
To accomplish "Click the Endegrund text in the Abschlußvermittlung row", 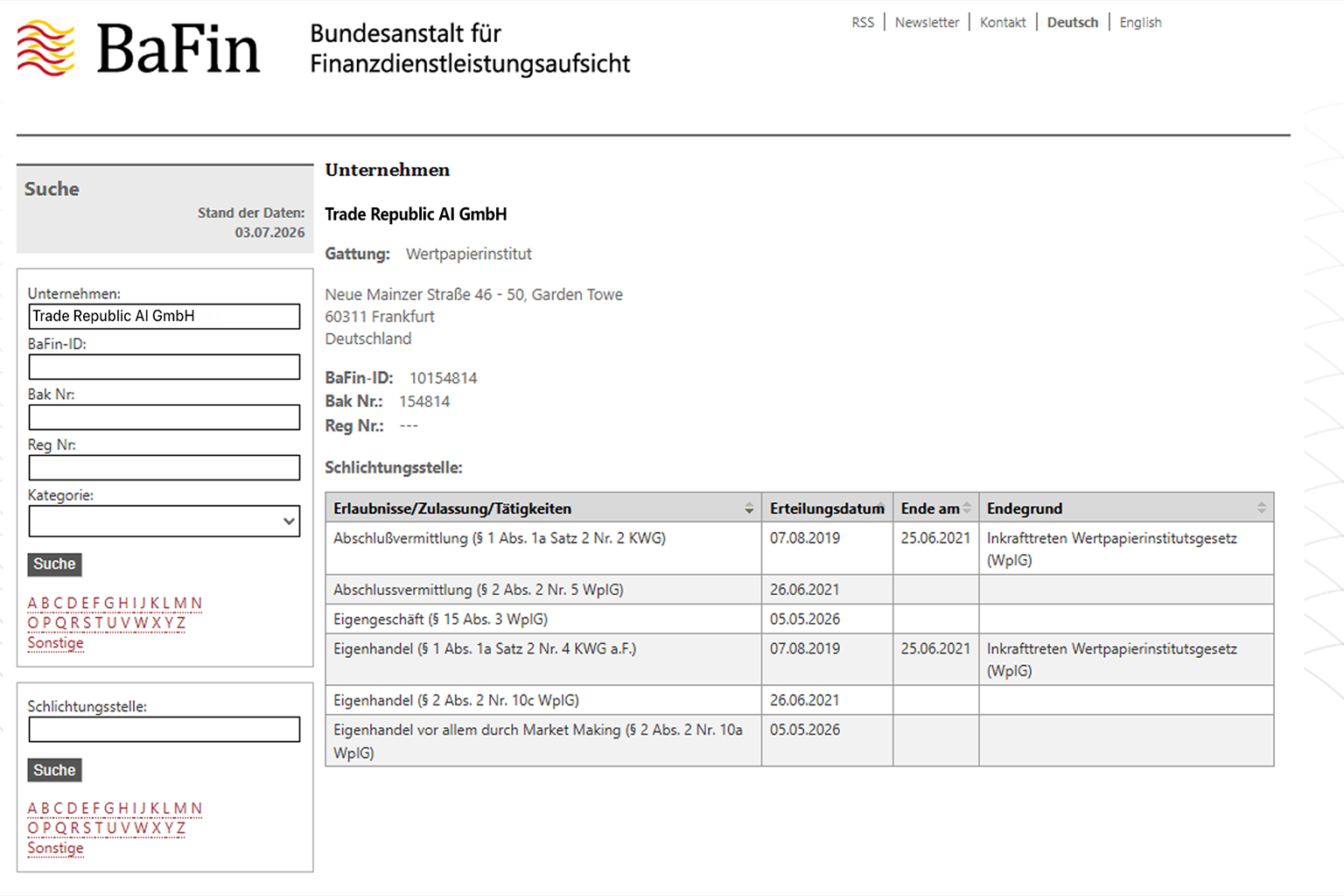I will pos(1112,549).
